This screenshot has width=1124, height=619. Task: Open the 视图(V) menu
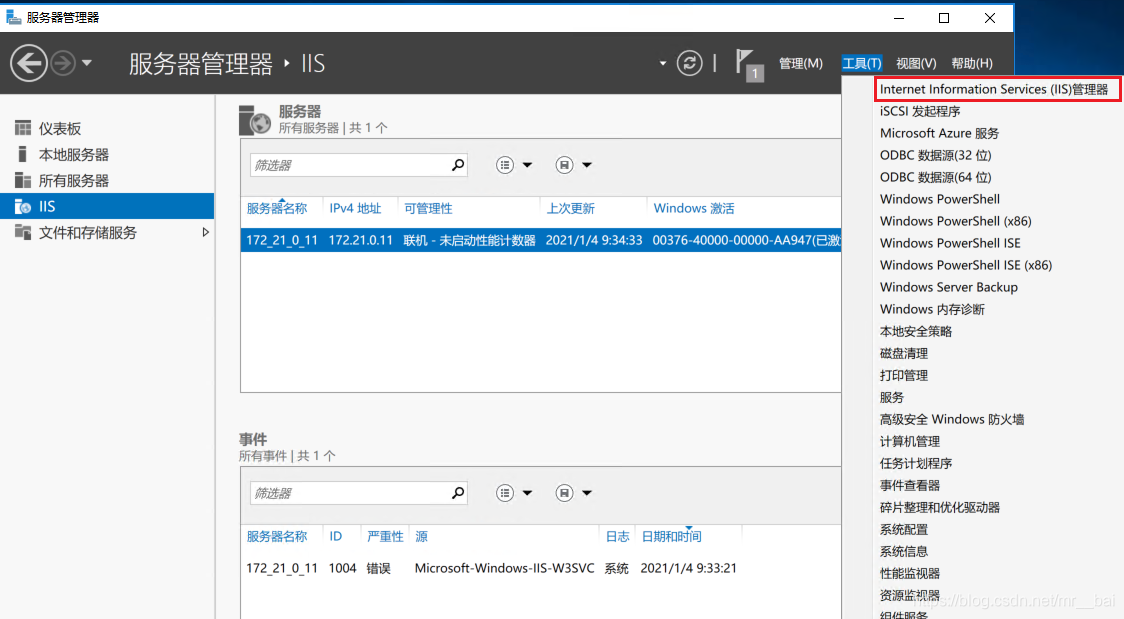916,63
